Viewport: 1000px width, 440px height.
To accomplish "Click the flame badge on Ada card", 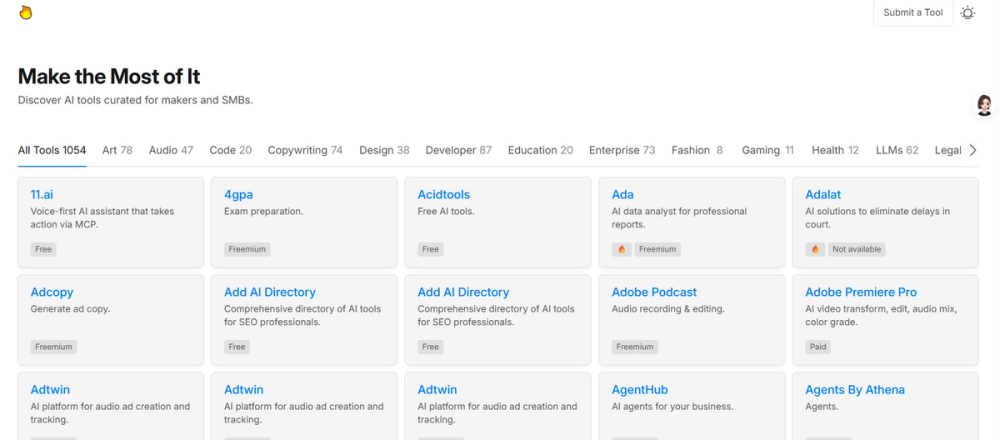I will (x=622, y=249).
